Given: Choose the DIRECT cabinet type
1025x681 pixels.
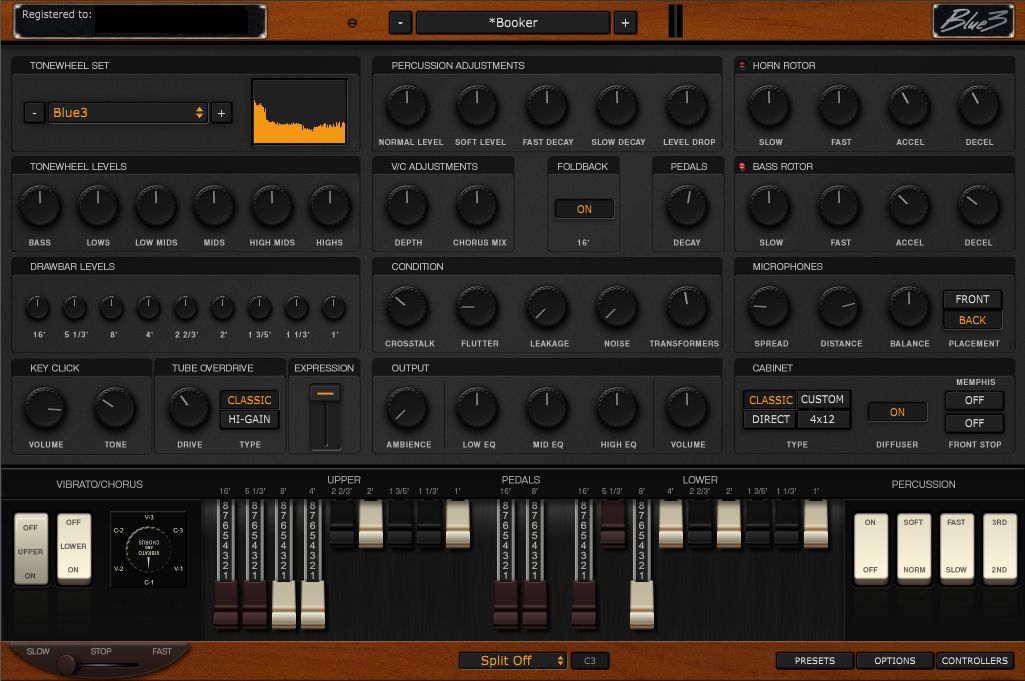Looking at the screenshot, I should pos(770,419).
